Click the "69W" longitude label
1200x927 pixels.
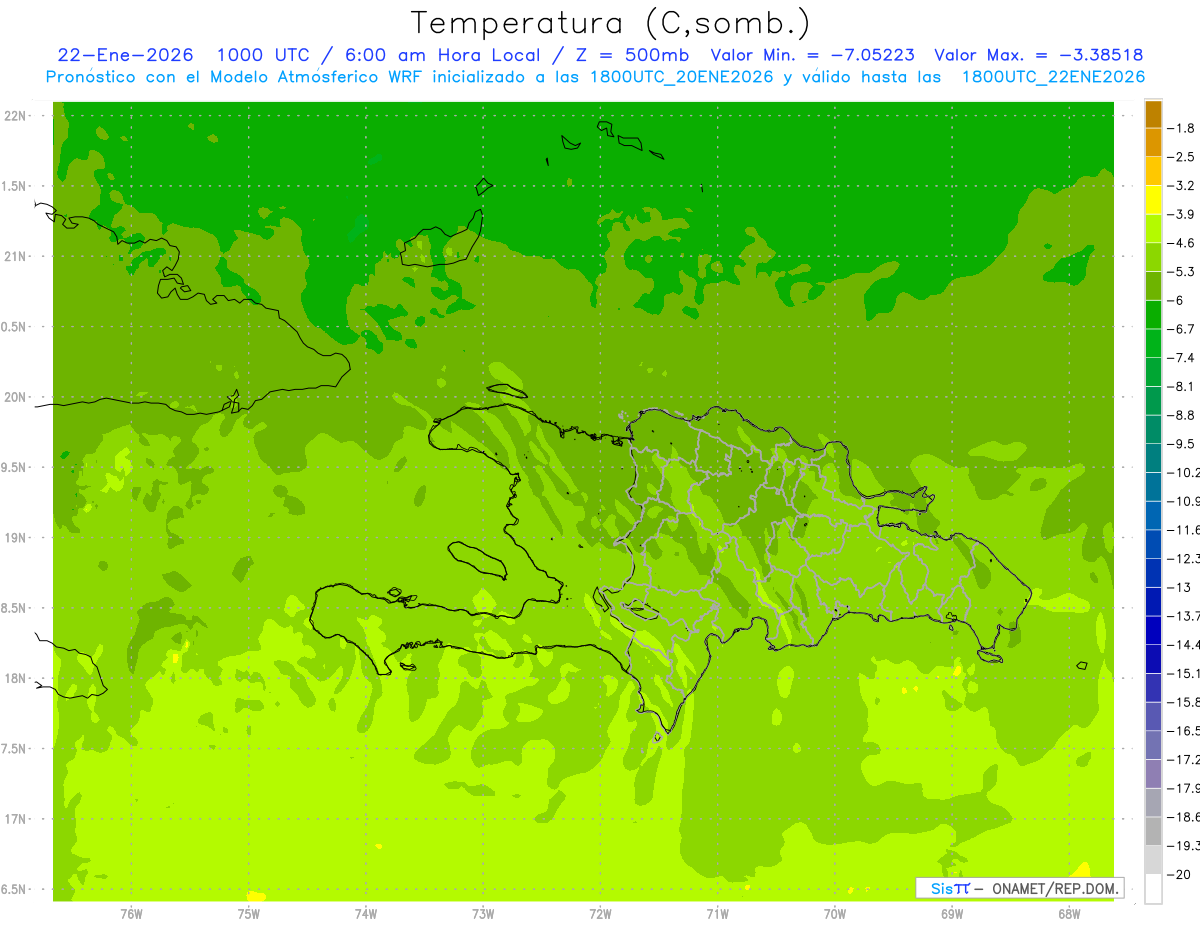click(x=952, y=914)
